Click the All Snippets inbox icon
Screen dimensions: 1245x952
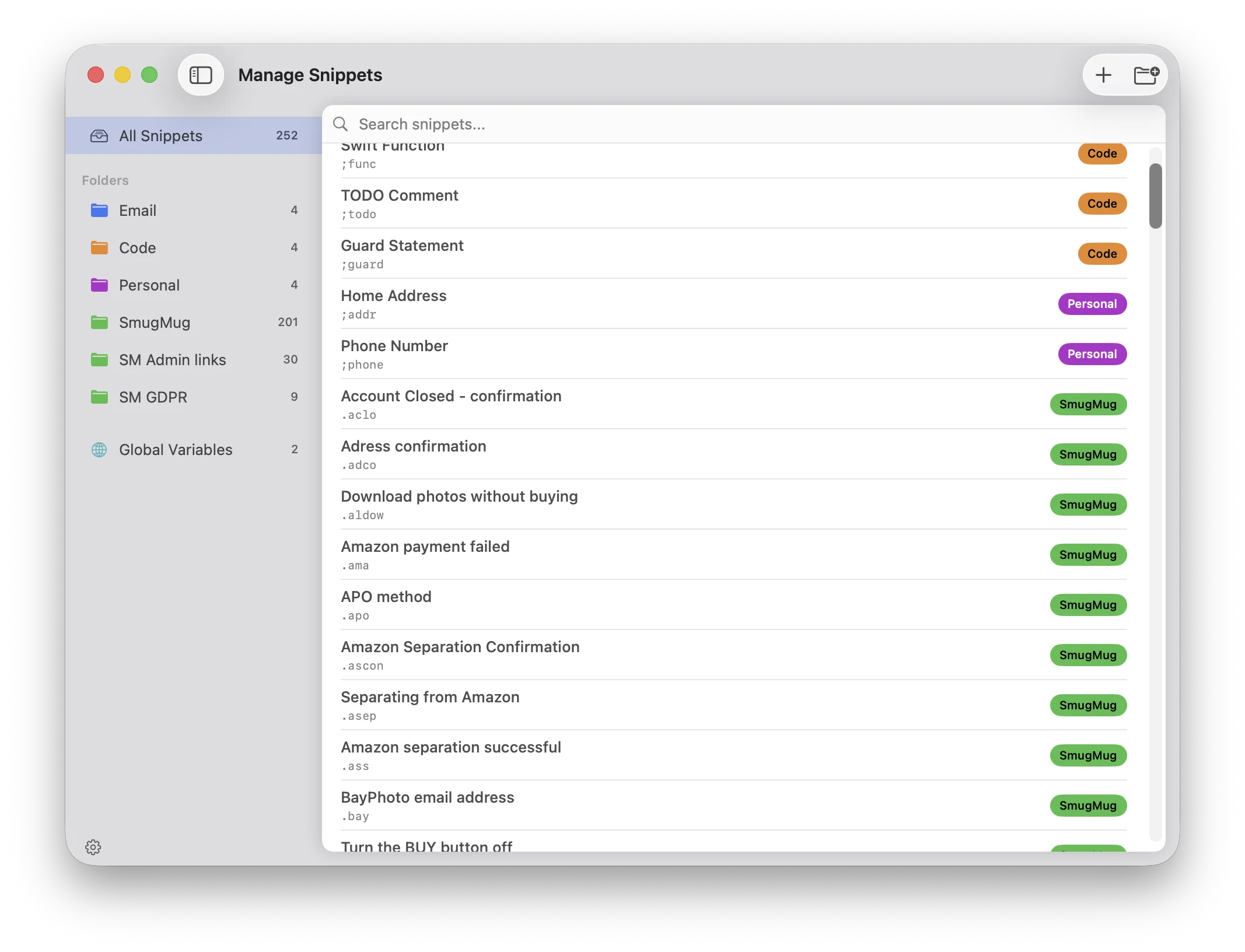tap(99, 136)
